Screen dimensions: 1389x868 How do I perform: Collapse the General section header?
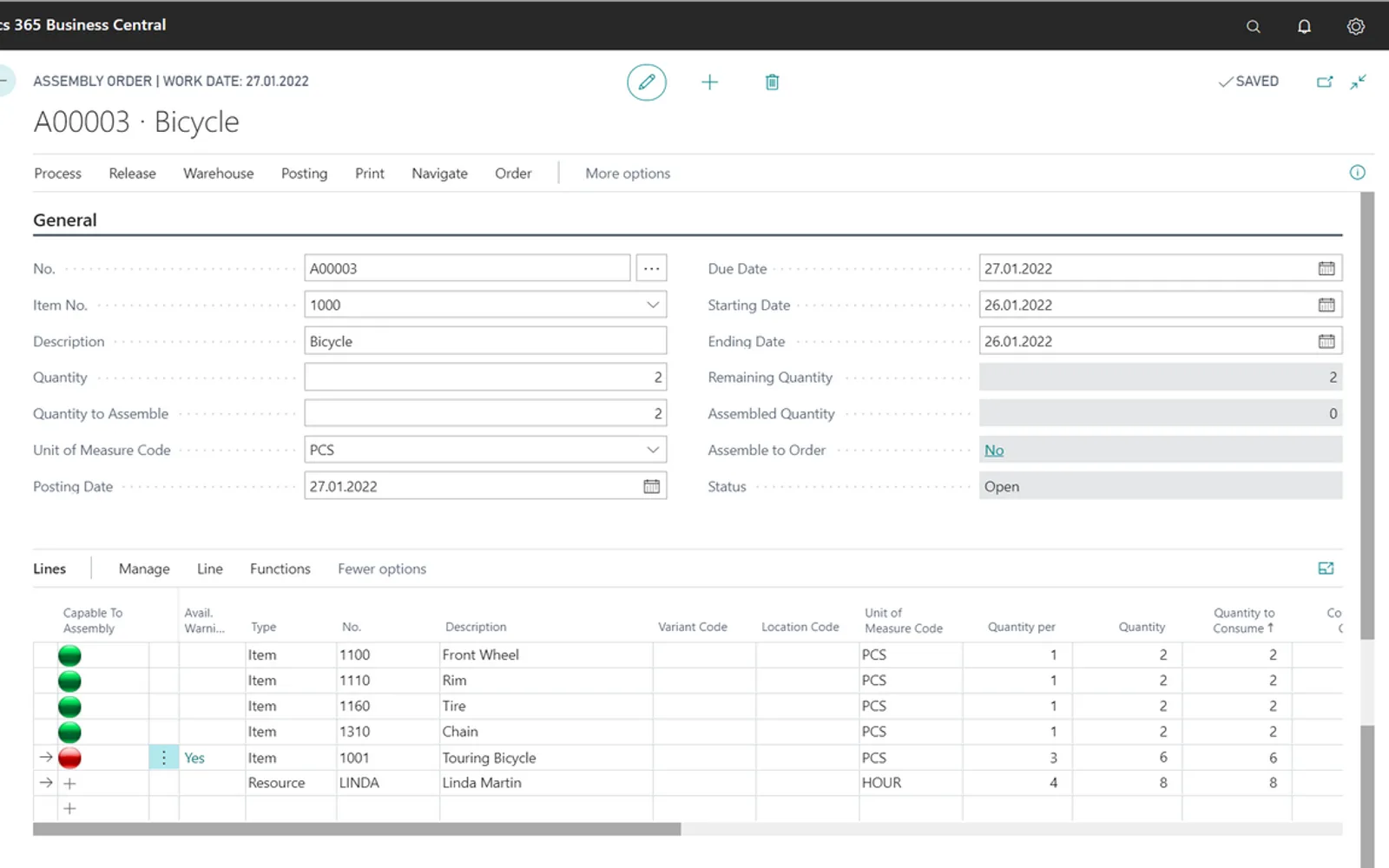[65, 220]
